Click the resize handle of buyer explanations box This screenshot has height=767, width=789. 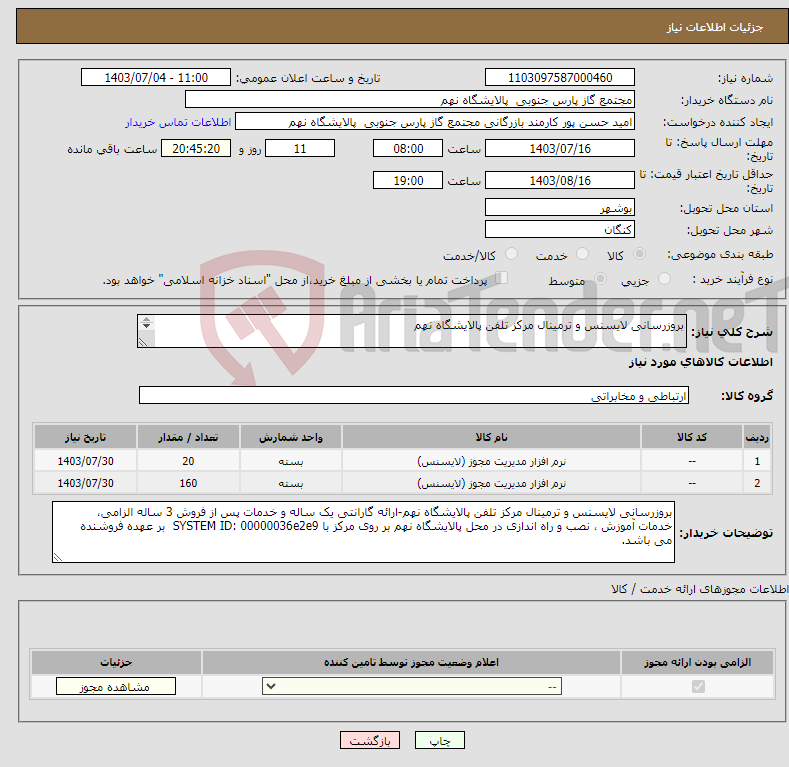tap(57, 557)
